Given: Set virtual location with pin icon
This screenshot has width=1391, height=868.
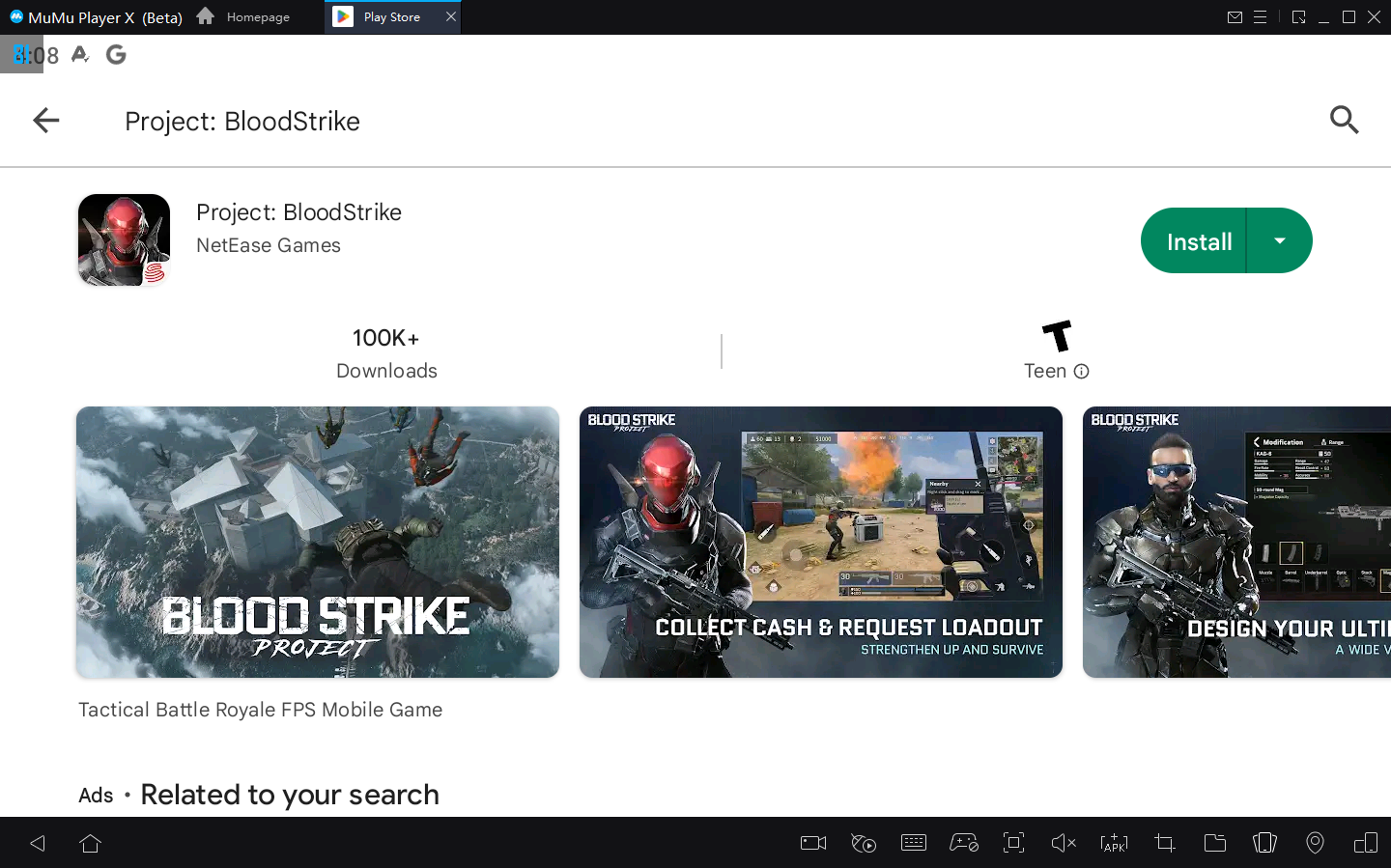Looking at the screenshot, I should tap(1315, 843).
